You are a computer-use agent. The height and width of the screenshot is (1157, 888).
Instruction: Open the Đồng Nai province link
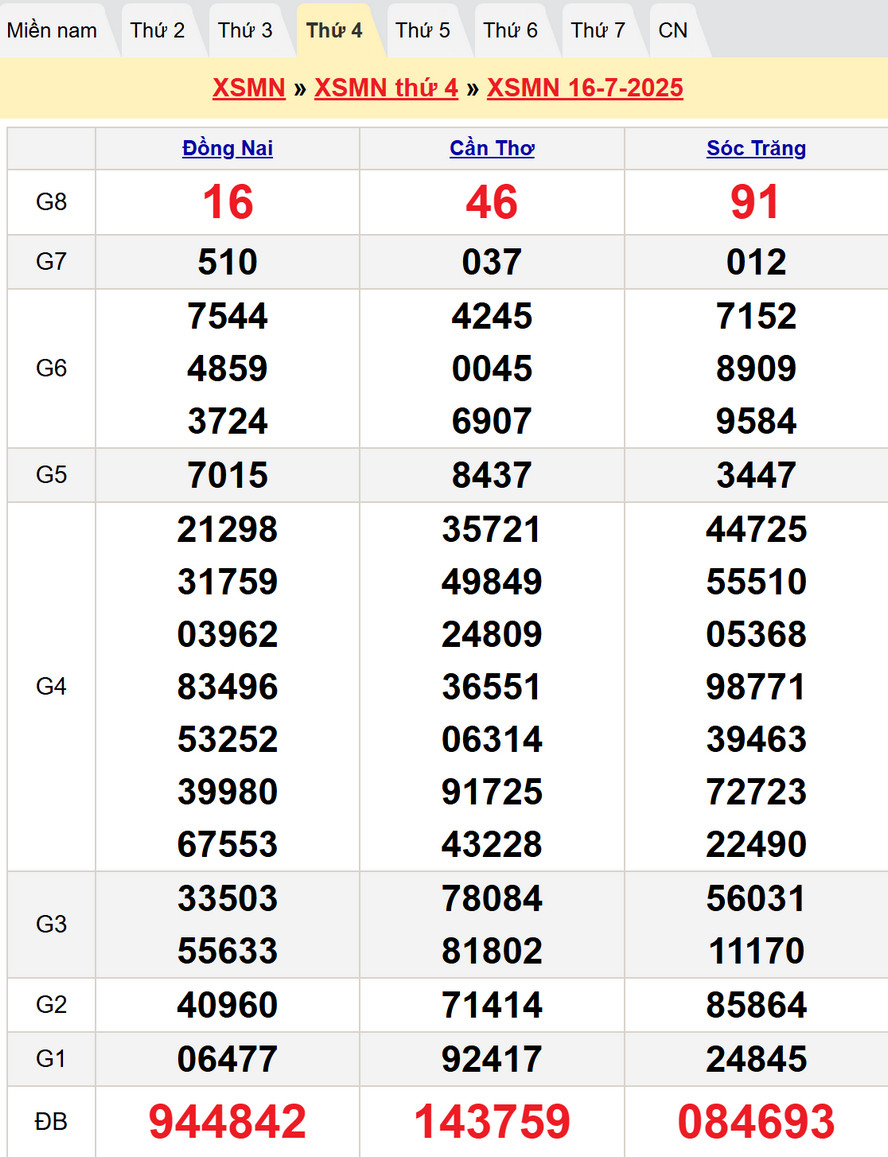click(228, 148)
